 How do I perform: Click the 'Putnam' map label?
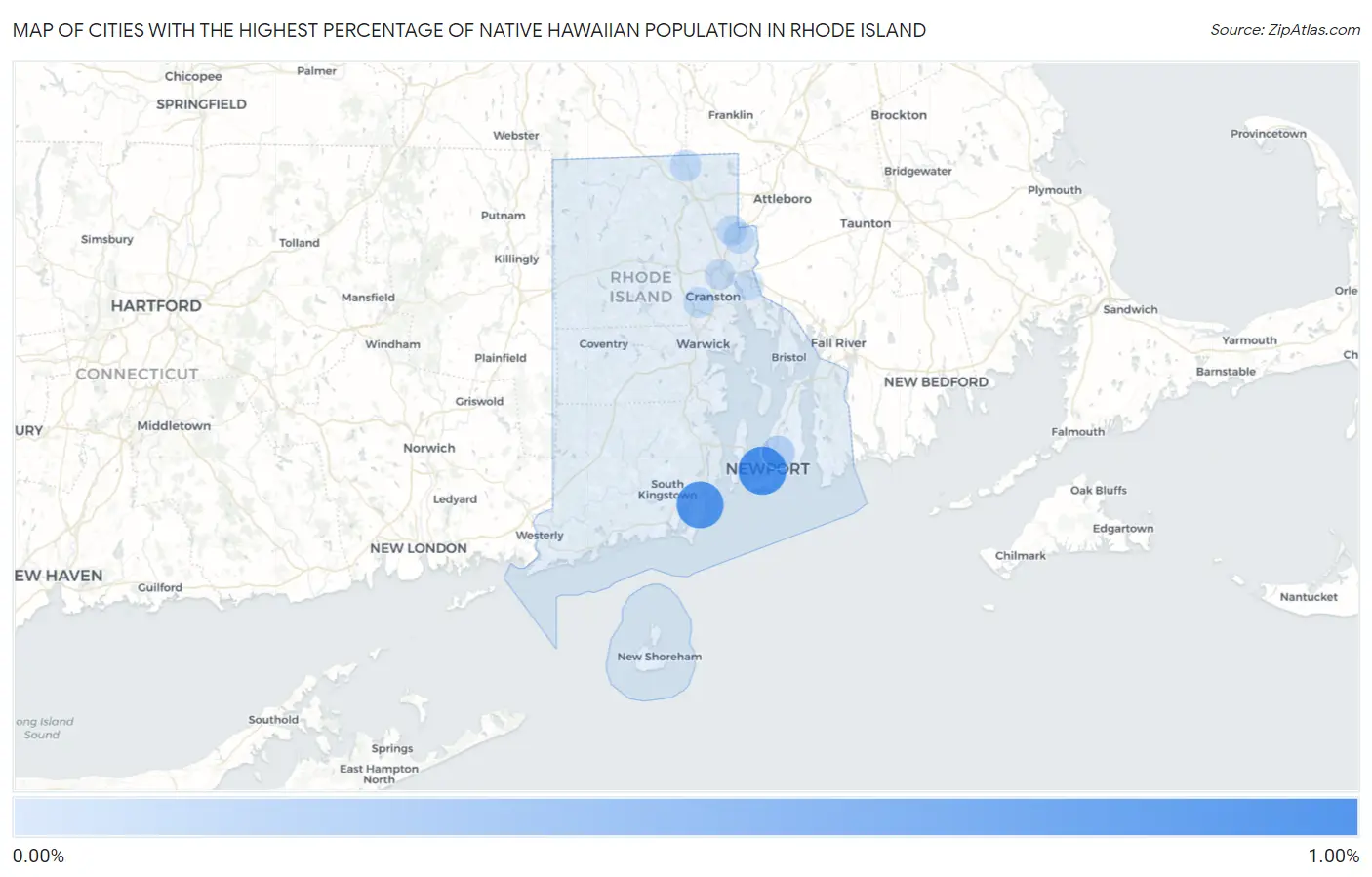[503, 216]
